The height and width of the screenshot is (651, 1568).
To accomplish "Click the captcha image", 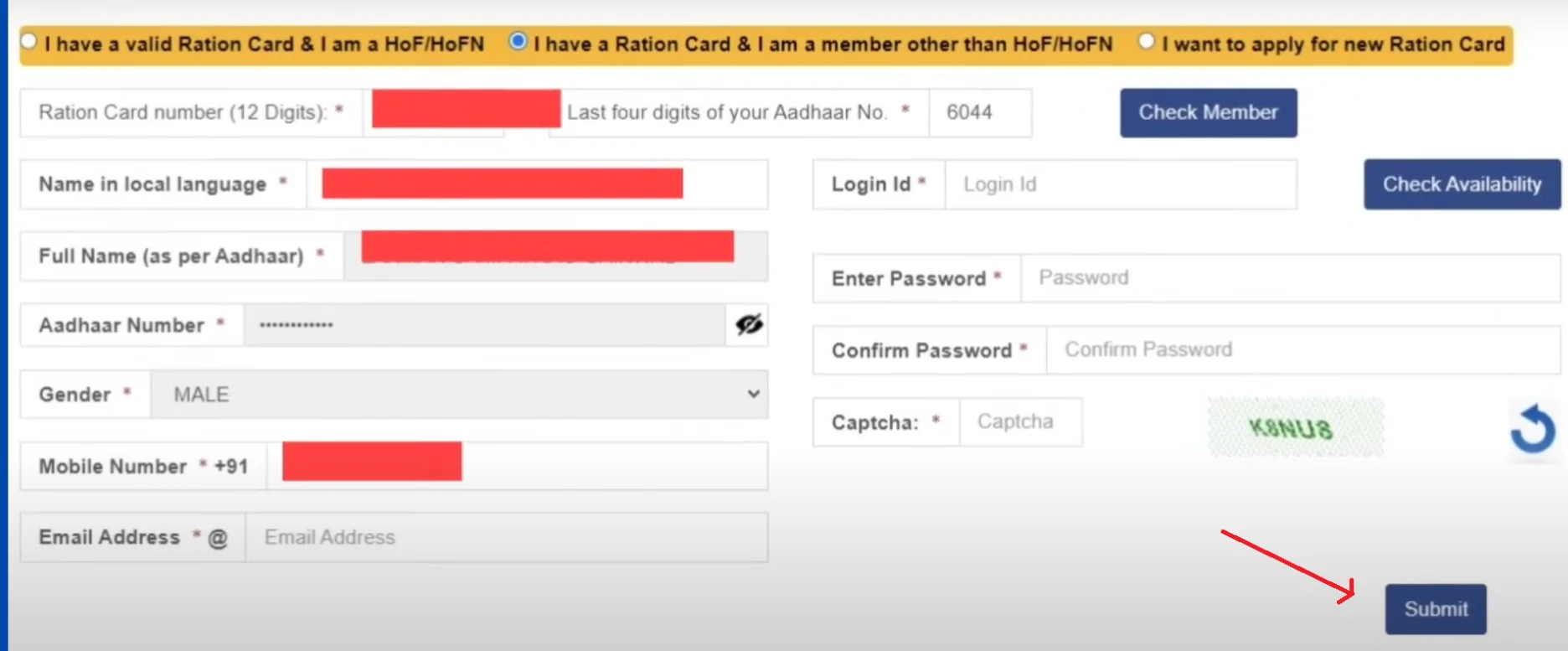I will [x=1295, y=428].
